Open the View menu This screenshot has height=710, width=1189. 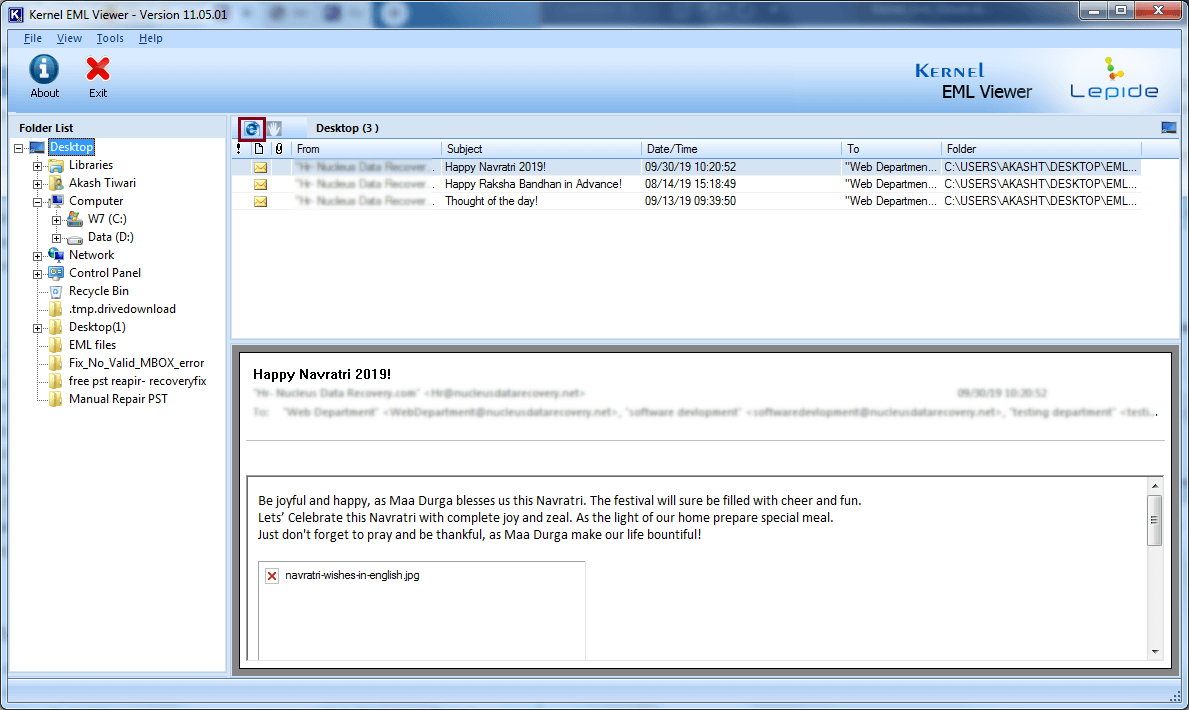69,38
